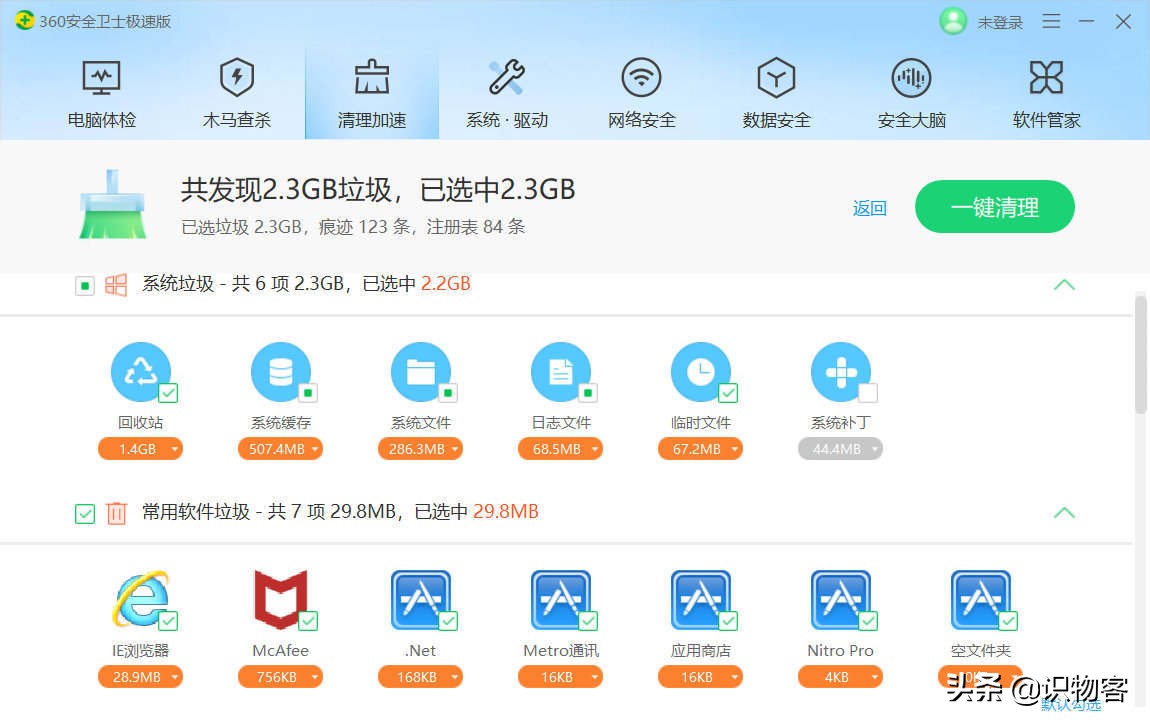Image resolution: width=1150 pixels, height=725 pixels.
Task: Switch to the 电脑体检 tab
Action: [x=101, y=90]
